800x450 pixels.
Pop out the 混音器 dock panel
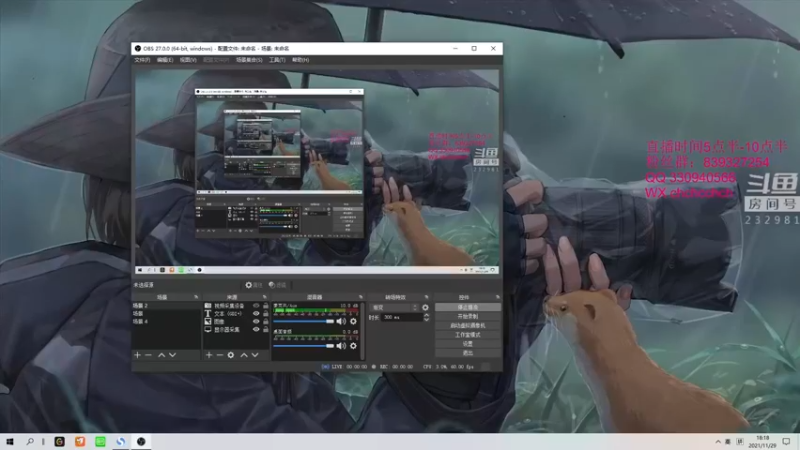pos(361,297)
